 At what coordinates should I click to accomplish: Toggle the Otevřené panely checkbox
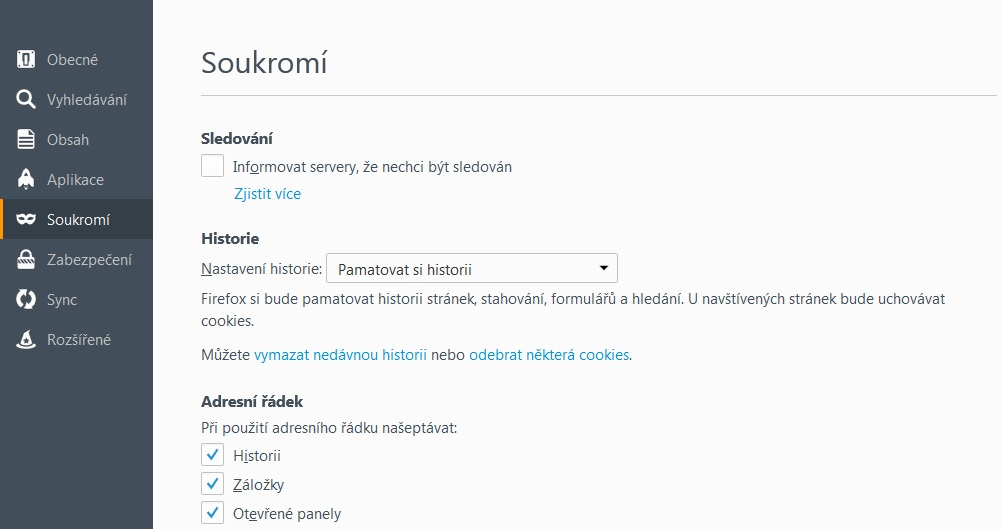pos(212,512)
